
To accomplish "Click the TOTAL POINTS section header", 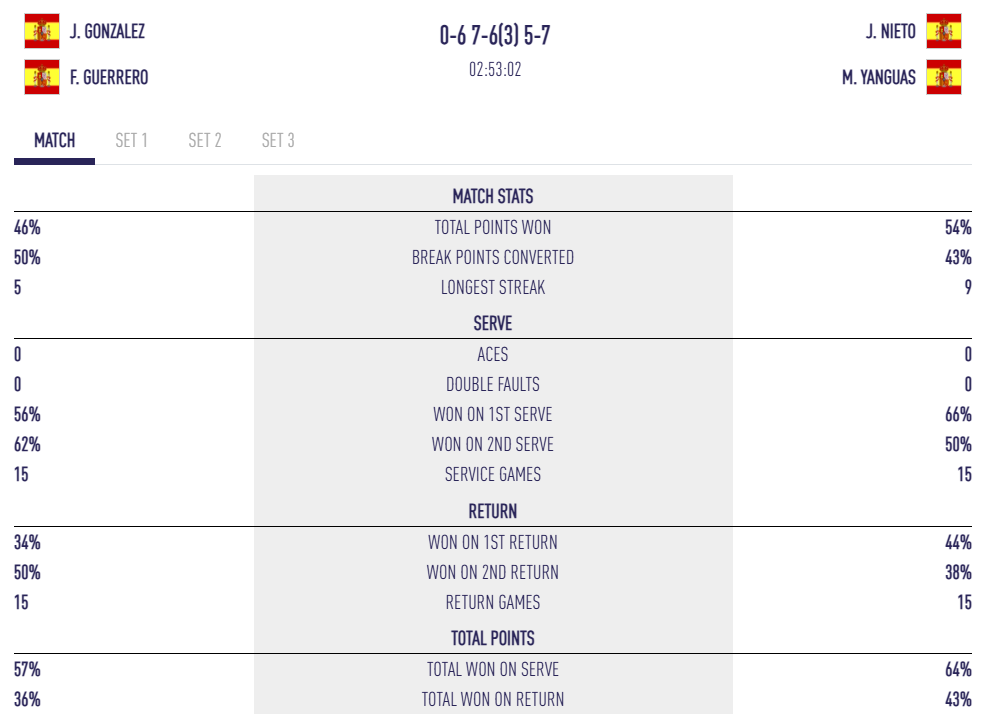I will [493, 638].
